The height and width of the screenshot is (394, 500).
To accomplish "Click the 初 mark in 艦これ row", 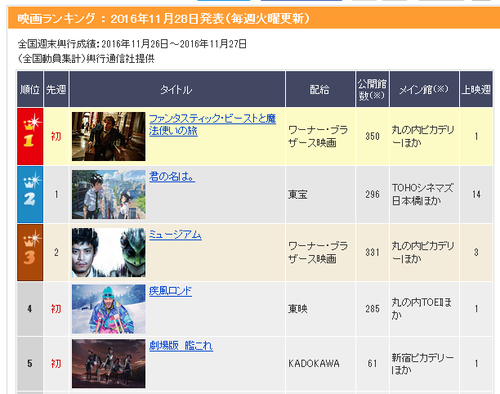I will (x=56, y=364).
